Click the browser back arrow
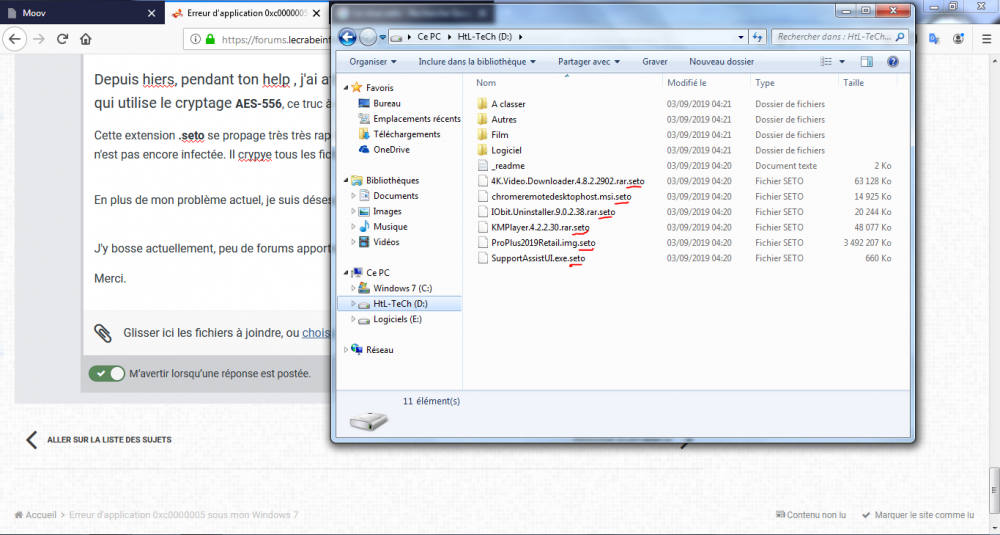This screenshot has width=1000, height=535. coord(15,39)
